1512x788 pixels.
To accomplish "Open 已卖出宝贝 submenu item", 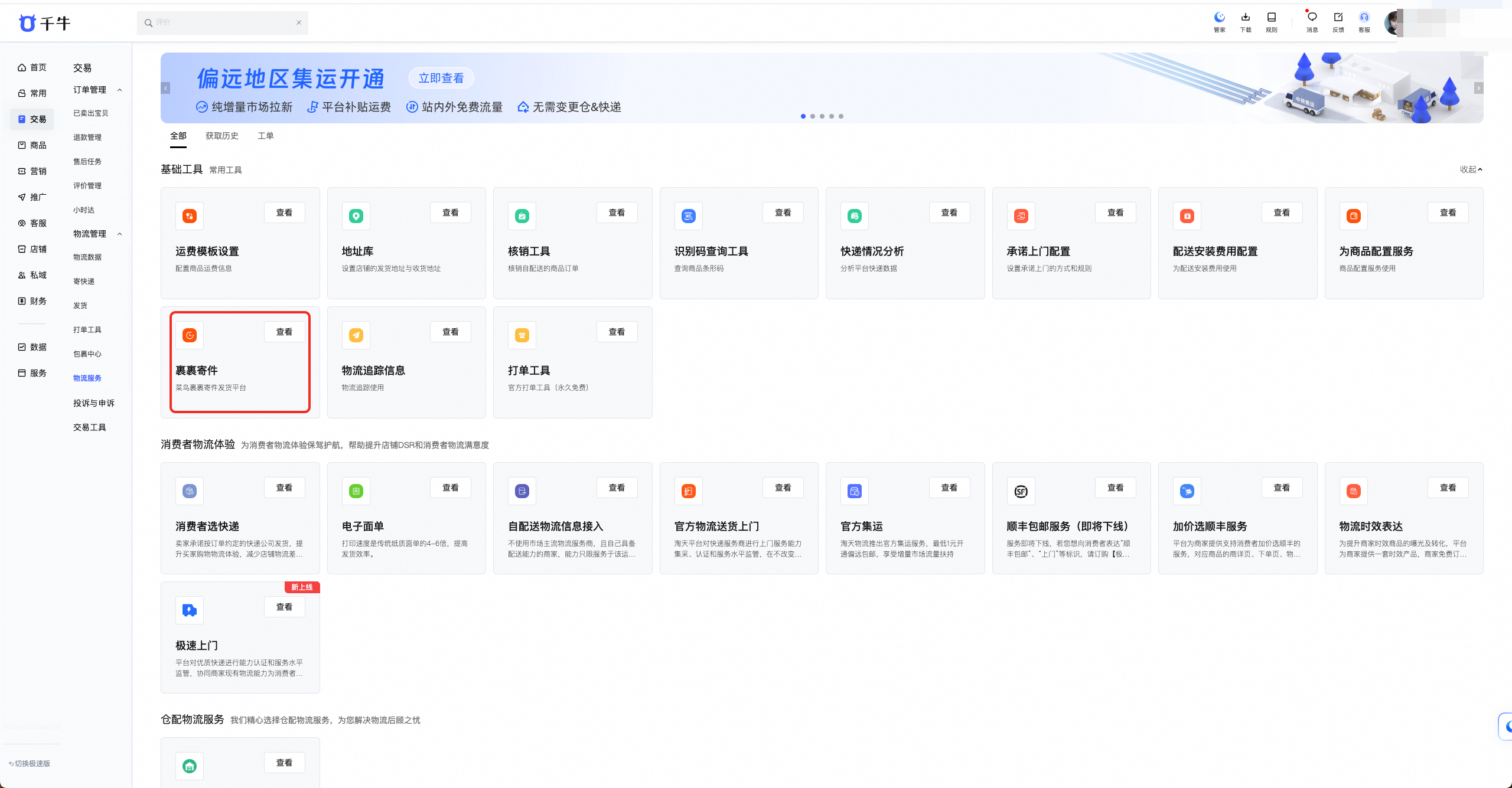I will click(91, 113).
